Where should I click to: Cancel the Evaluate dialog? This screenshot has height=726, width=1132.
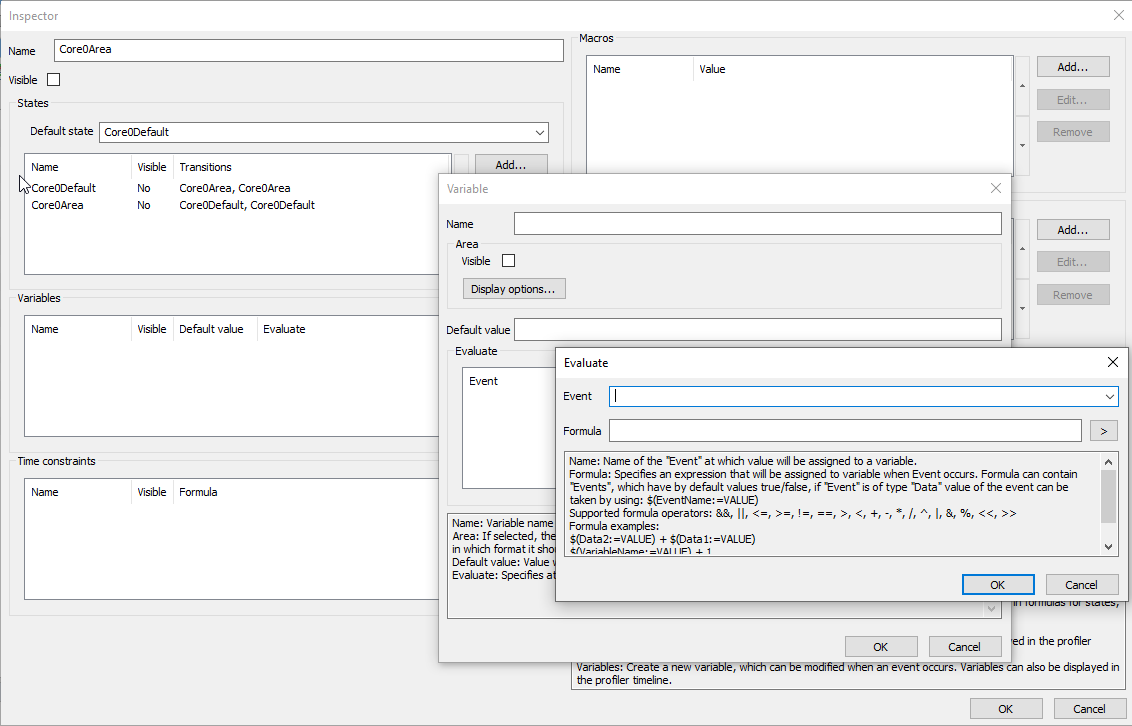coord(1081,585)
